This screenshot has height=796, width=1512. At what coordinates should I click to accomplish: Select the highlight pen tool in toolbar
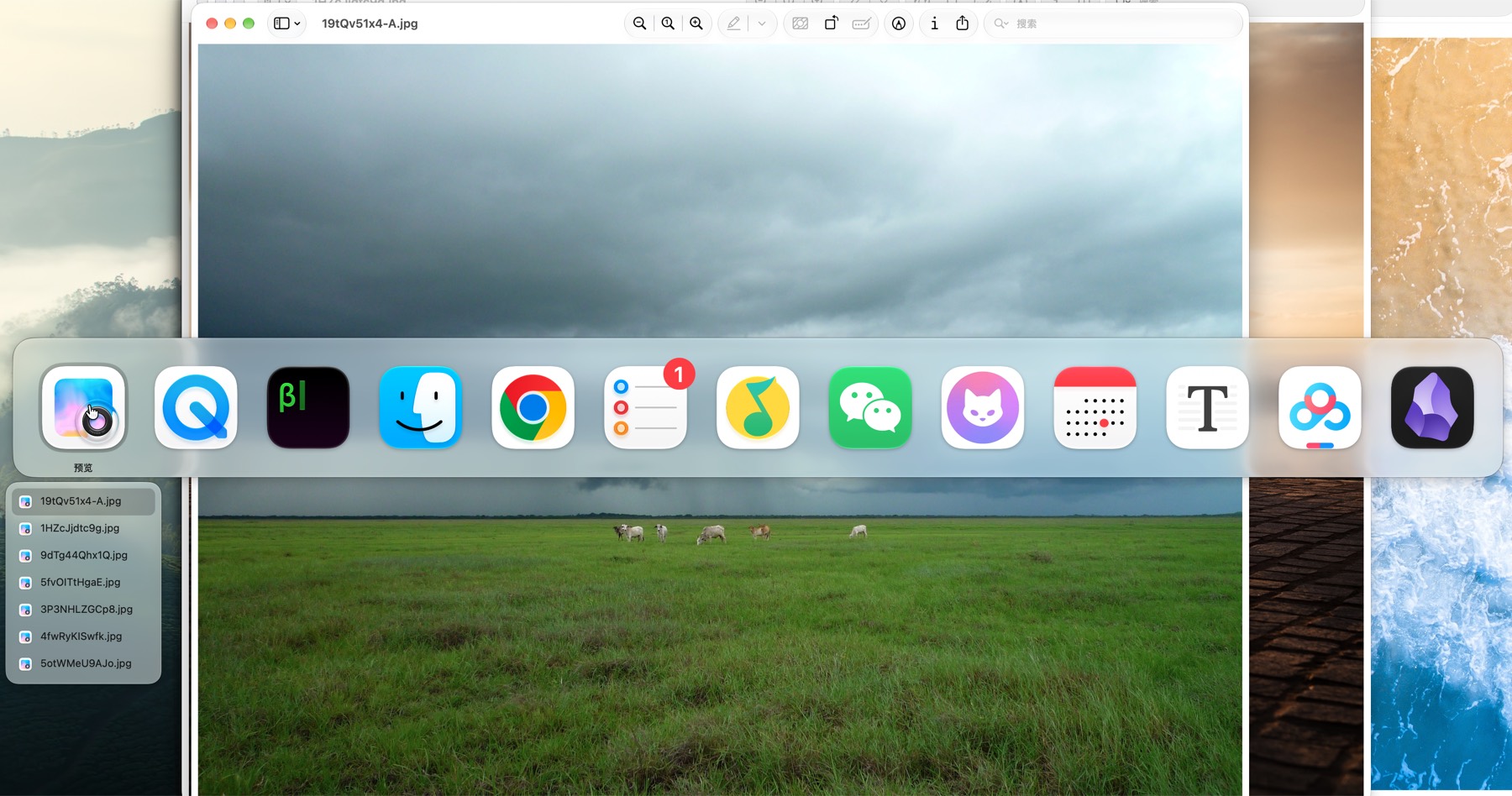(x=734, y=24)
